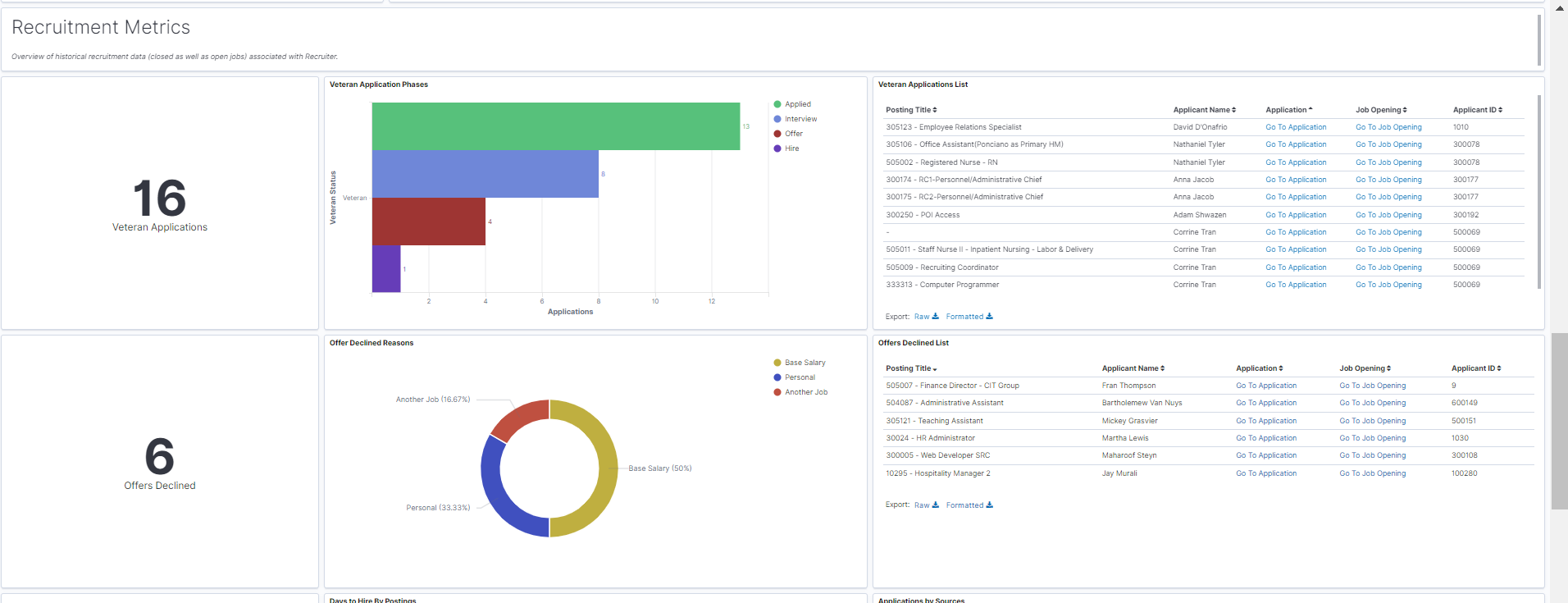Open Go To Job Opening for Fran Thompson
Image resolution: width=1568 pixels, height=603 pixels.
(1372, 386)
